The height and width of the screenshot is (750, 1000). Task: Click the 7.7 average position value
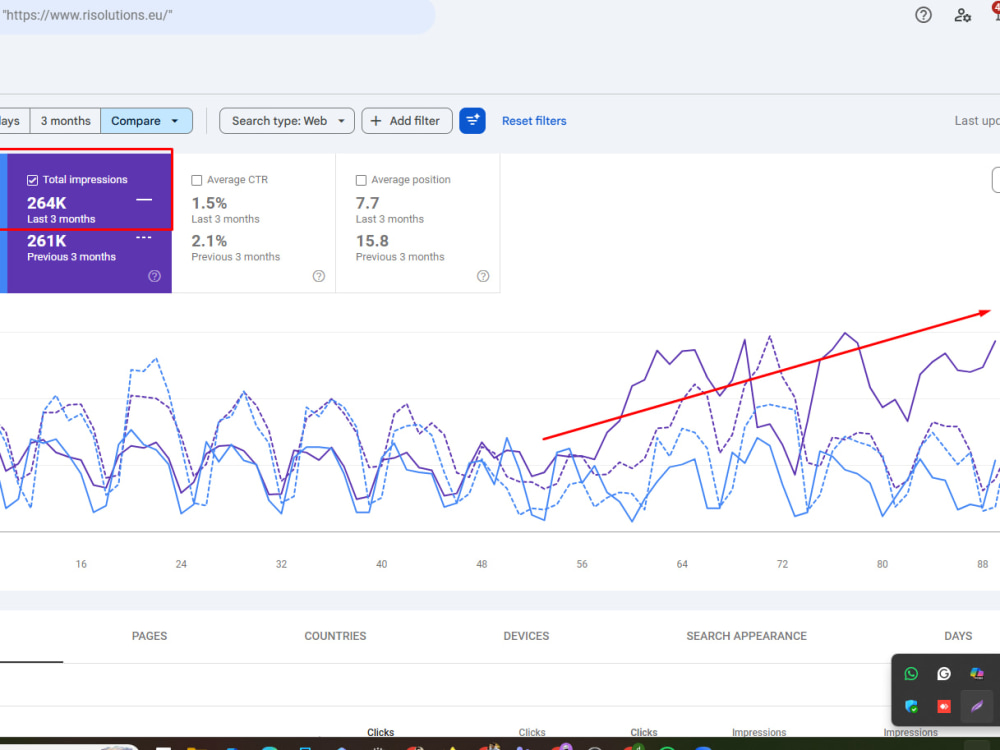click(367, 203)
